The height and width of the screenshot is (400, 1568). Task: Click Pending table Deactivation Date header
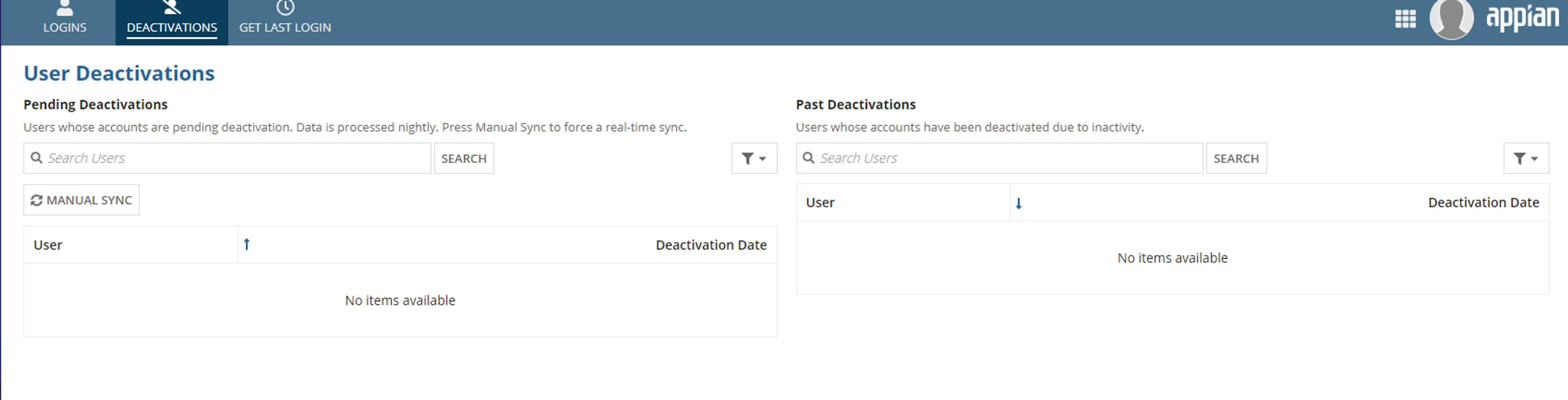[x=711, y=245]
